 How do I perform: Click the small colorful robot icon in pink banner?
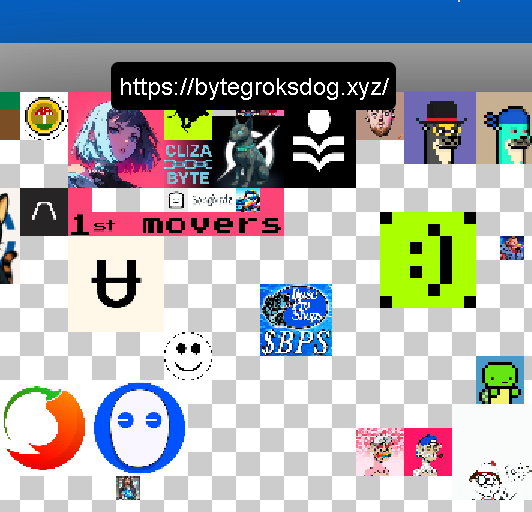pos(248,200)
